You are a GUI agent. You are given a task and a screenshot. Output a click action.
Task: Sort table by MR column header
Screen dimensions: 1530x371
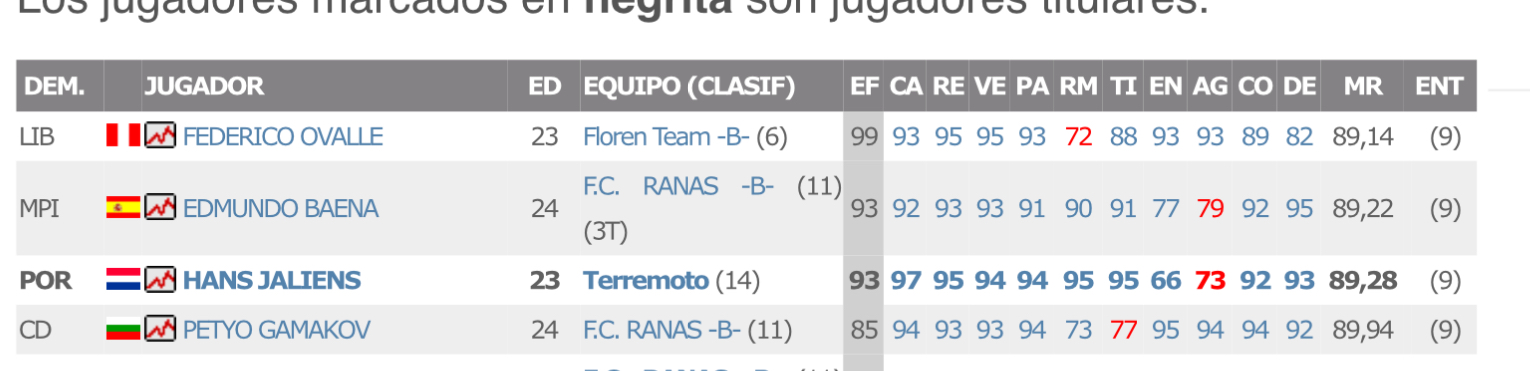click(1363, 86)
